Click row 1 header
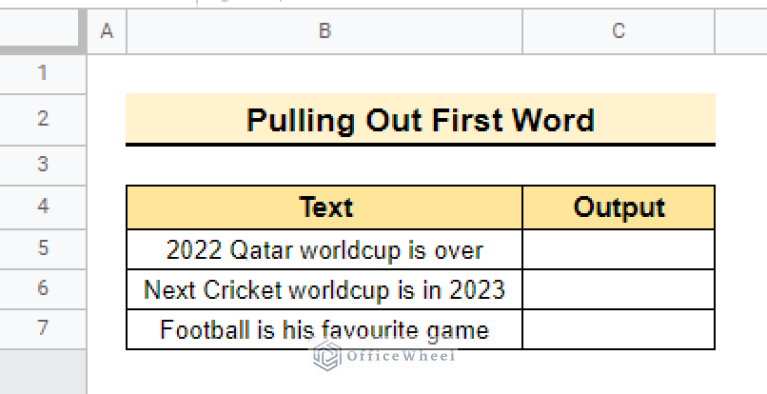 43,74
